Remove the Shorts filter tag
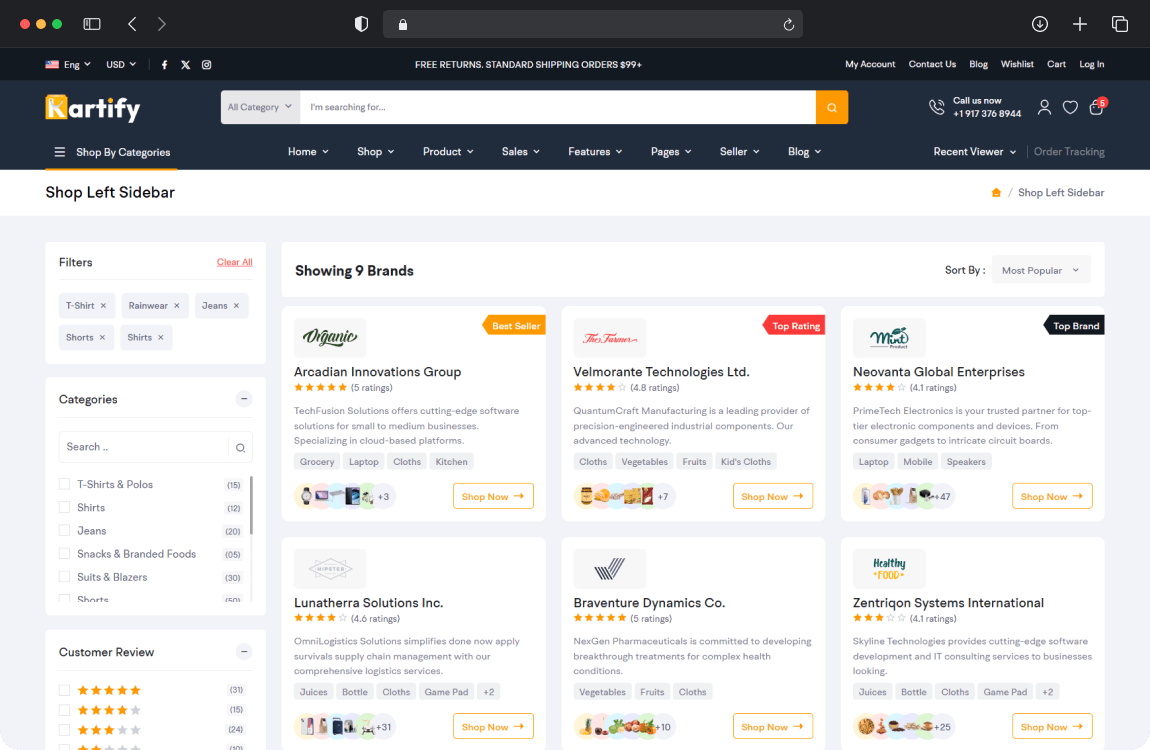The height and width of the screenshot is (750, 1150). point(102,337)
